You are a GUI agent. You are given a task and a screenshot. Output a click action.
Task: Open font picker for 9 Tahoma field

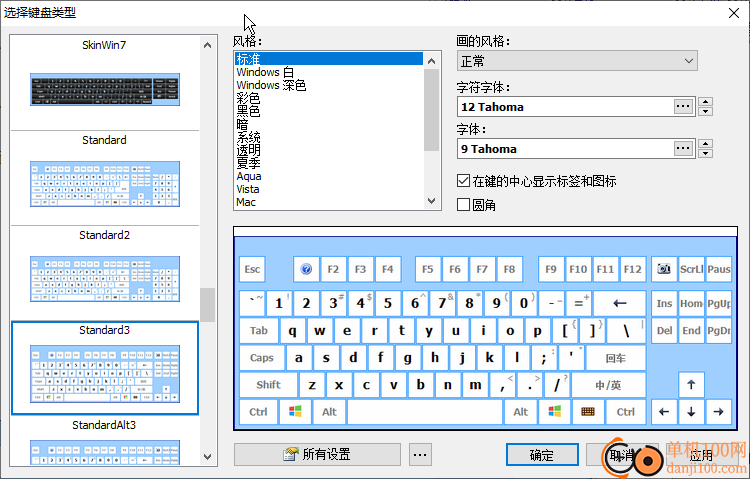pos(683,148)
